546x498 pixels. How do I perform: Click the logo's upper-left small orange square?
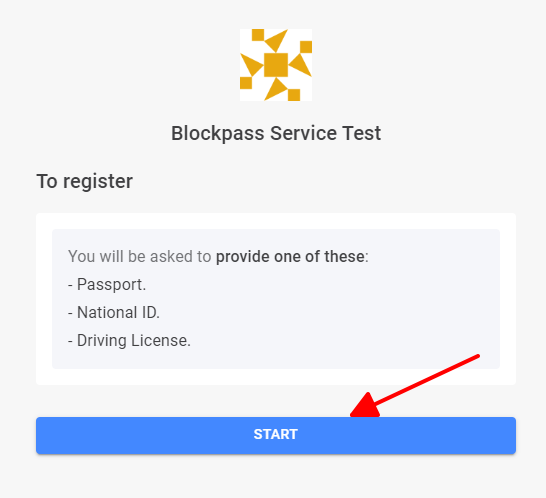[258, 35]
